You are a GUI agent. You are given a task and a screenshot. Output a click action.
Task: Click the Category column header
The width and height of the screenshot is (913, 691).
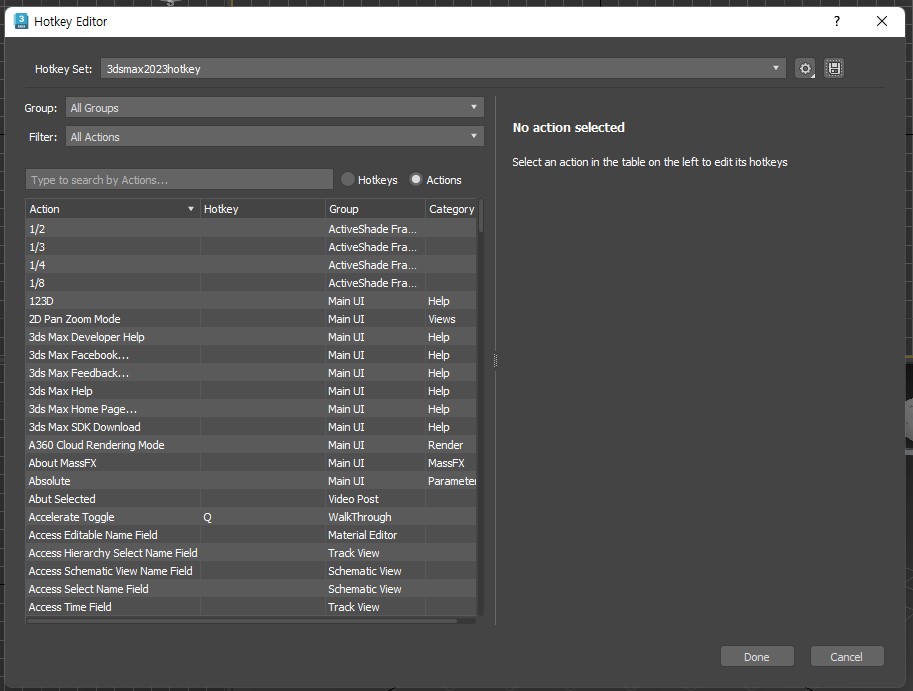click(x=451, y=209)
